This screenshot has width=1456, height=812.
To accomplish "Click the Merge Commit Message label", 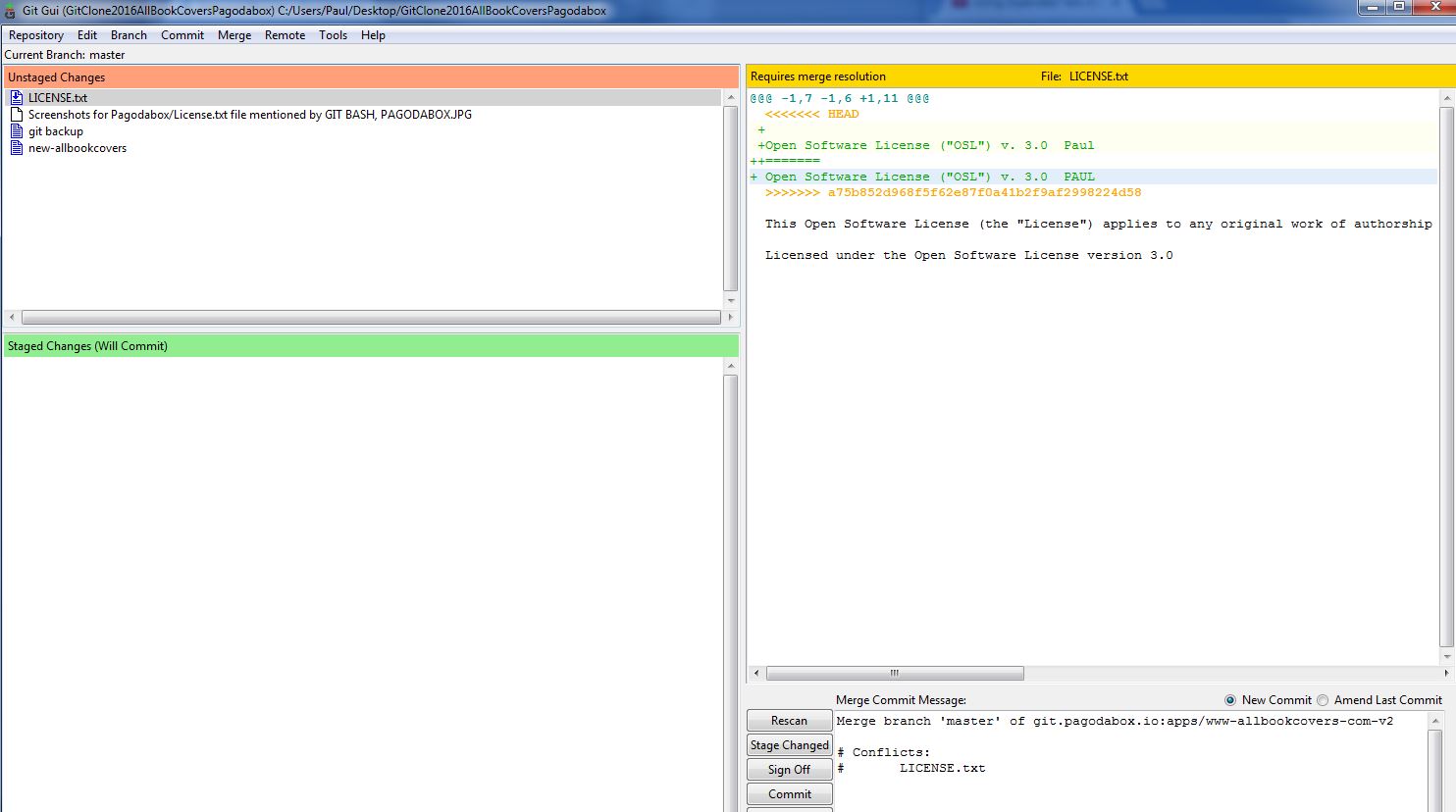I will [x=901, y=700].
